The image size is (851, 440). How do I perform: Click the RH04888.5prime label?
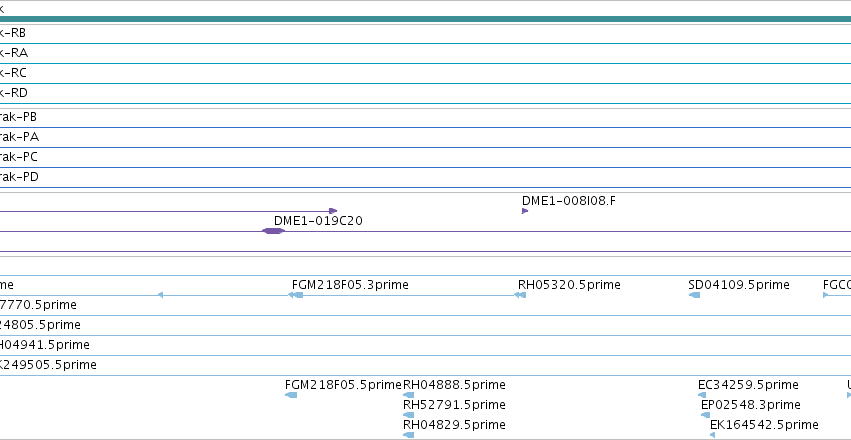[454, 385]
